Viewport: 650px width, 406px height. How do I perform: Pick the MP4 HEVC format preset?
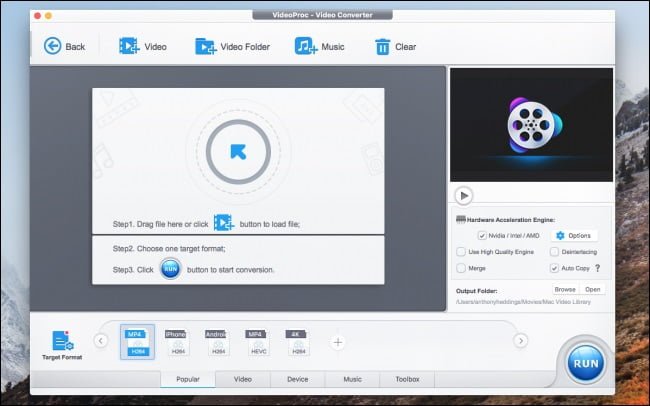255,342
